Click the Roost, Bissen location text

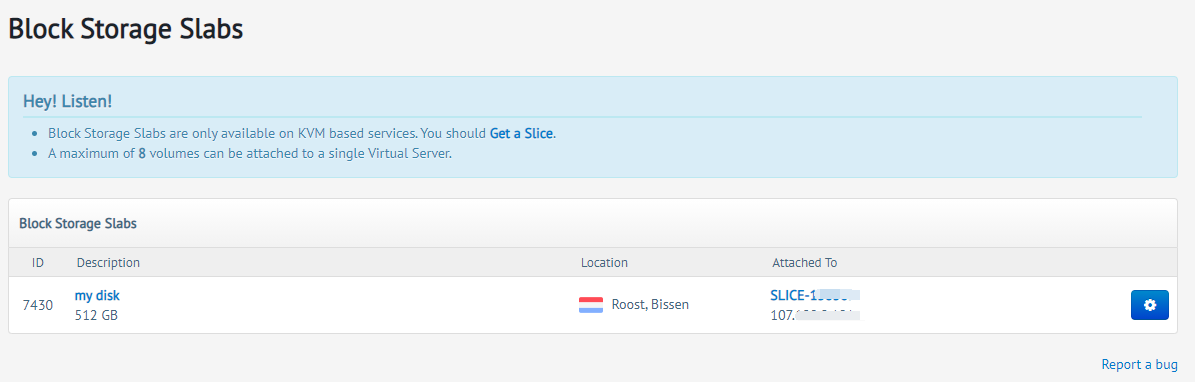(x=650, y=305)
